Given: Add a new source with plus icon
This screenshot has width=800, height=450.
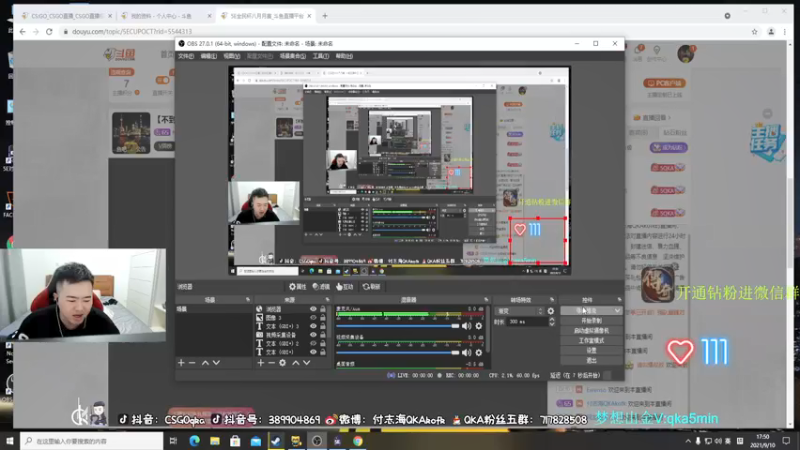Looking at the screenshot, I should click(261, 363).
